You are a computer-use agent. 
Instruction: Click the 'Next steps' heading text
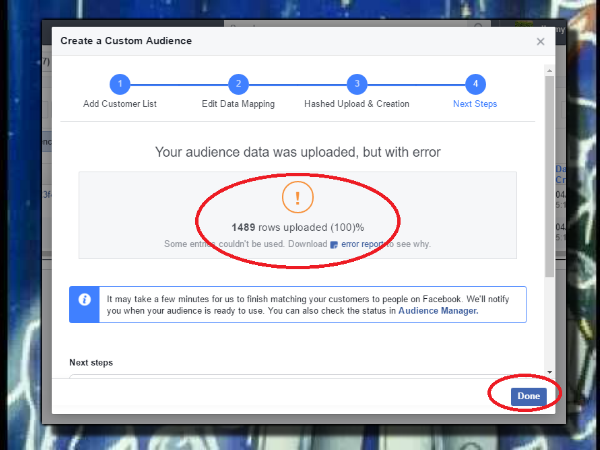(x=91, y=363)
